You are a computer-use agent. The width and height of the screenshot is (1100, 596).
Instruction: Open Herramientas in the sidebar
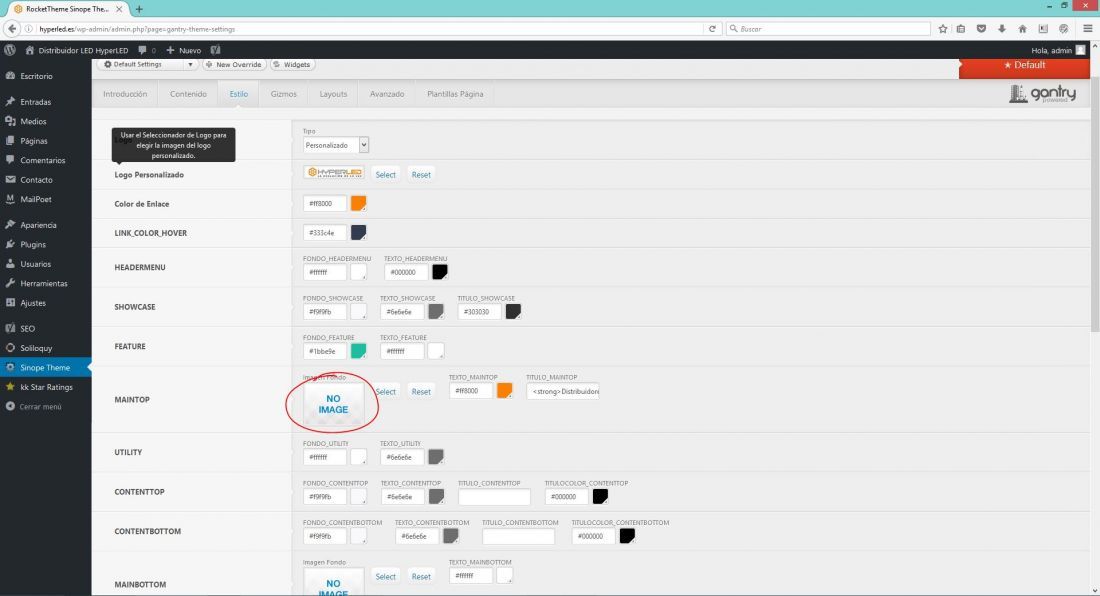[46, 284]
